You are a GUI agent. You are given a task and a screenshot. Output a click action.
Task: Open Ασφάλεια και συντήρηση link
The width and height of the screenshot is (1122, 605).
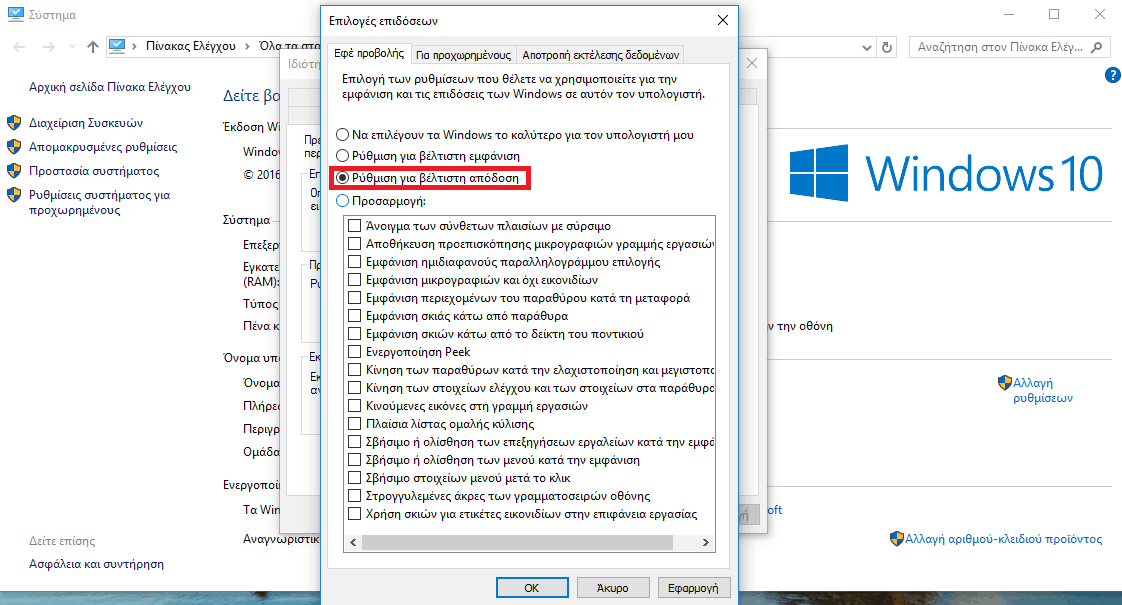point(96,563)
